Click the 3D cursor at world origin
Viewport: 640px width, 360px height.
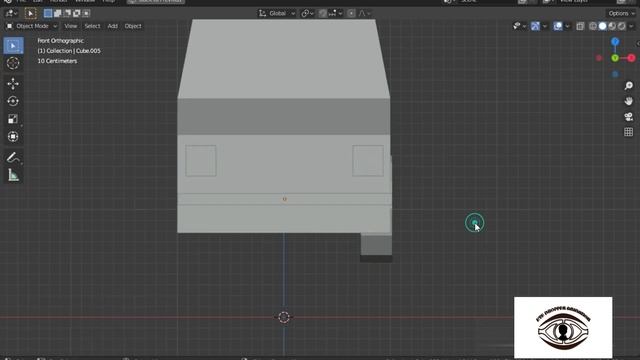click(x=284, y=317)
